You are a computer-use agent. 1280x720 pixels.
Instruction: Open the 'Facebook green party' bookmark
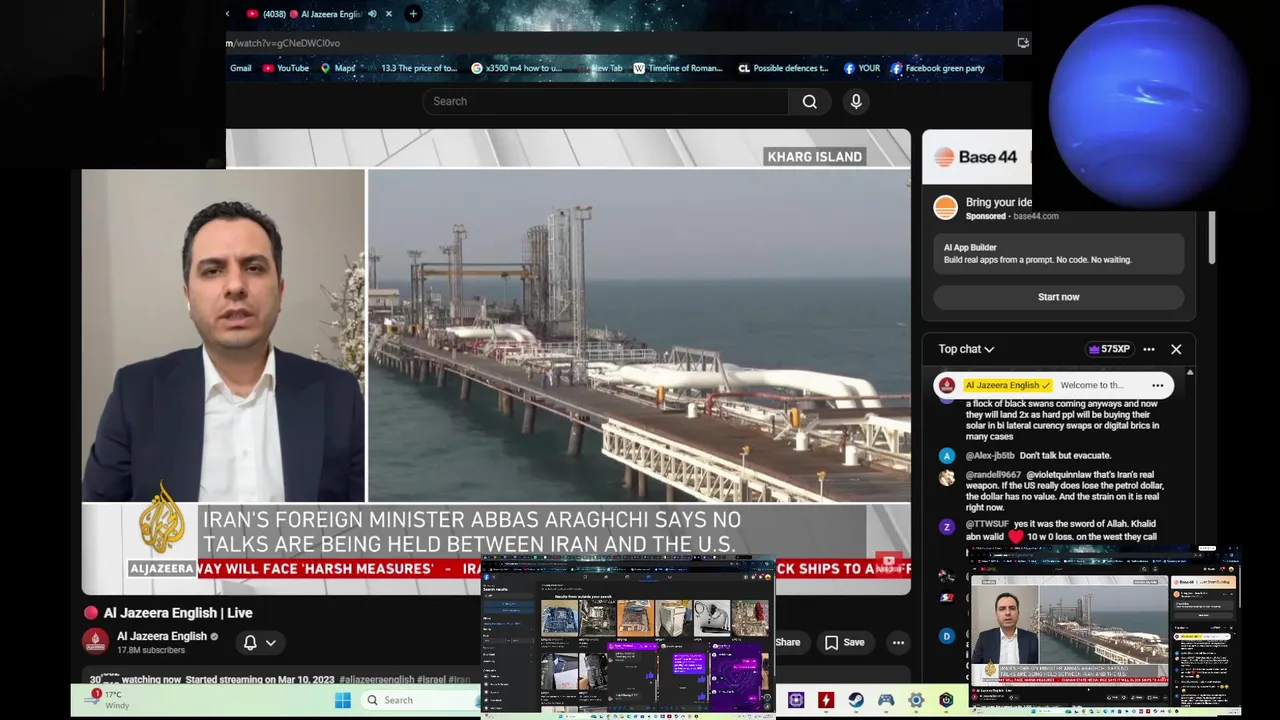pos(938,68)
